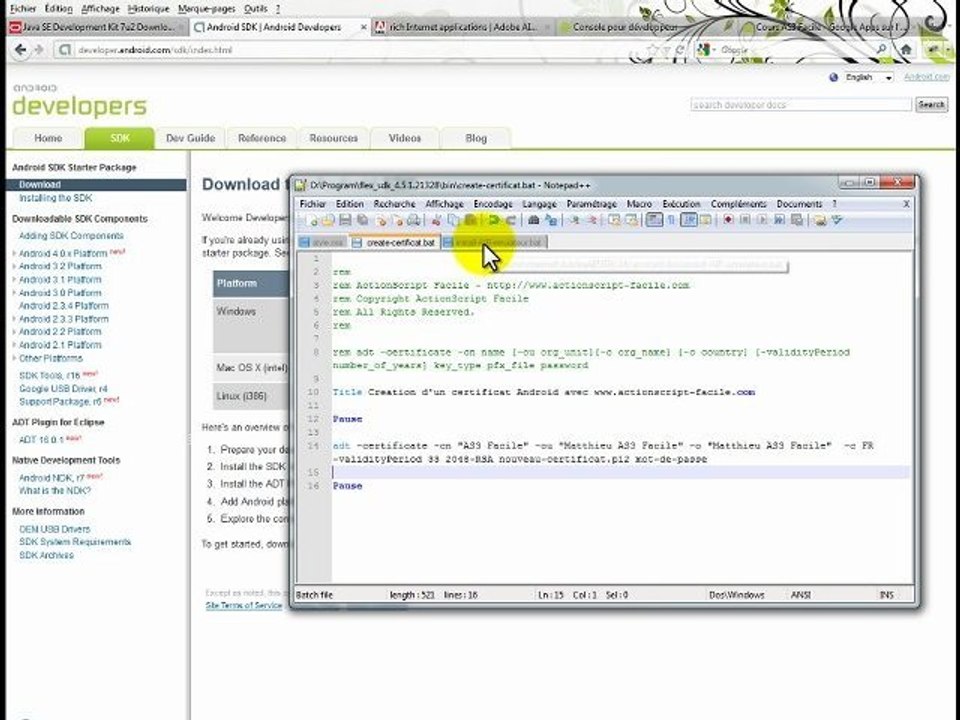The width and height of the screenshot is (960, 720).
Task: Click the browser address bar URL
Action: coord(155,50)
